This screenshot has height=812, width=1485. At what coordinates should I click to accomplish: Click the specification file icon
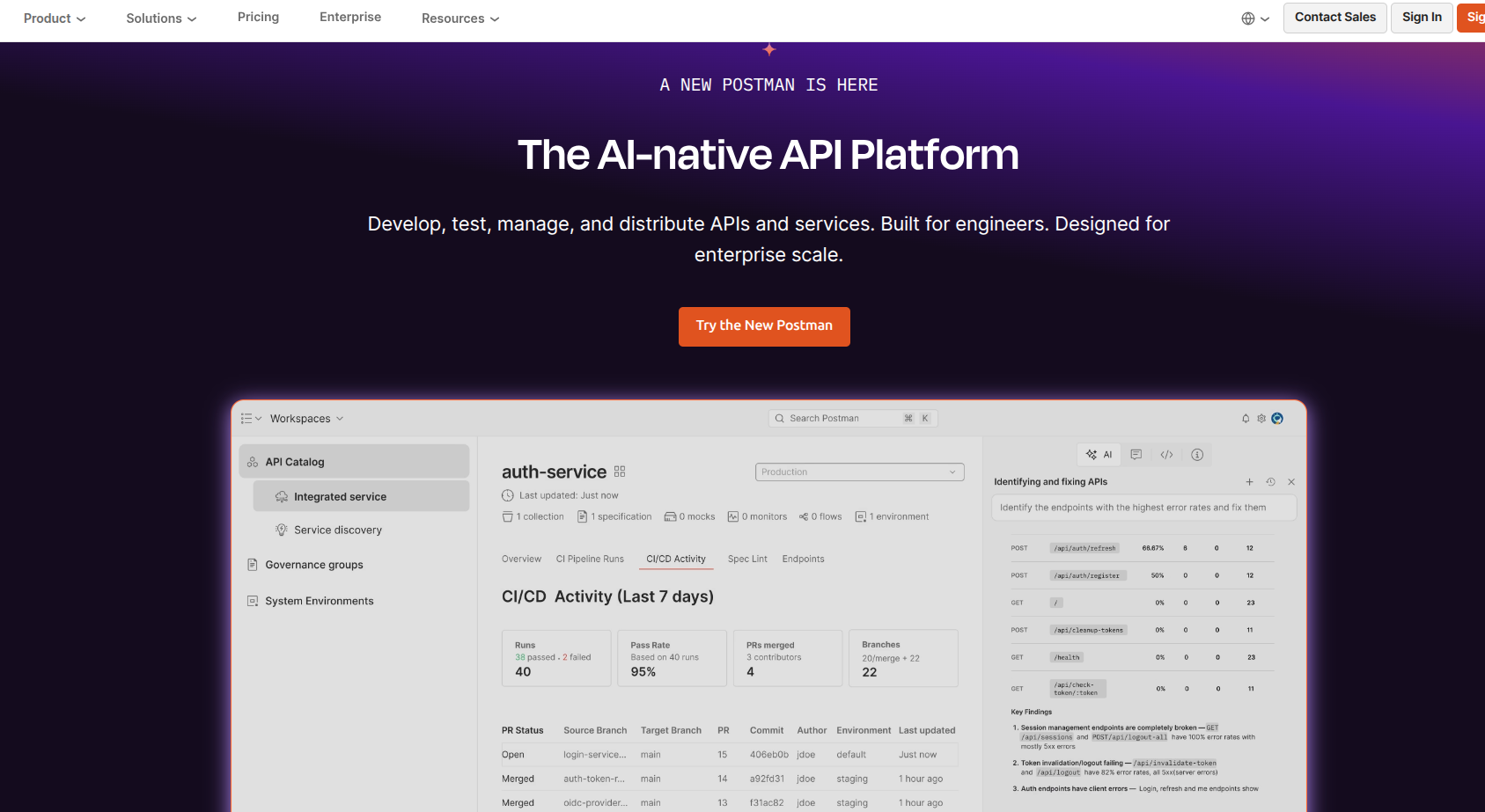pos(582,516)
